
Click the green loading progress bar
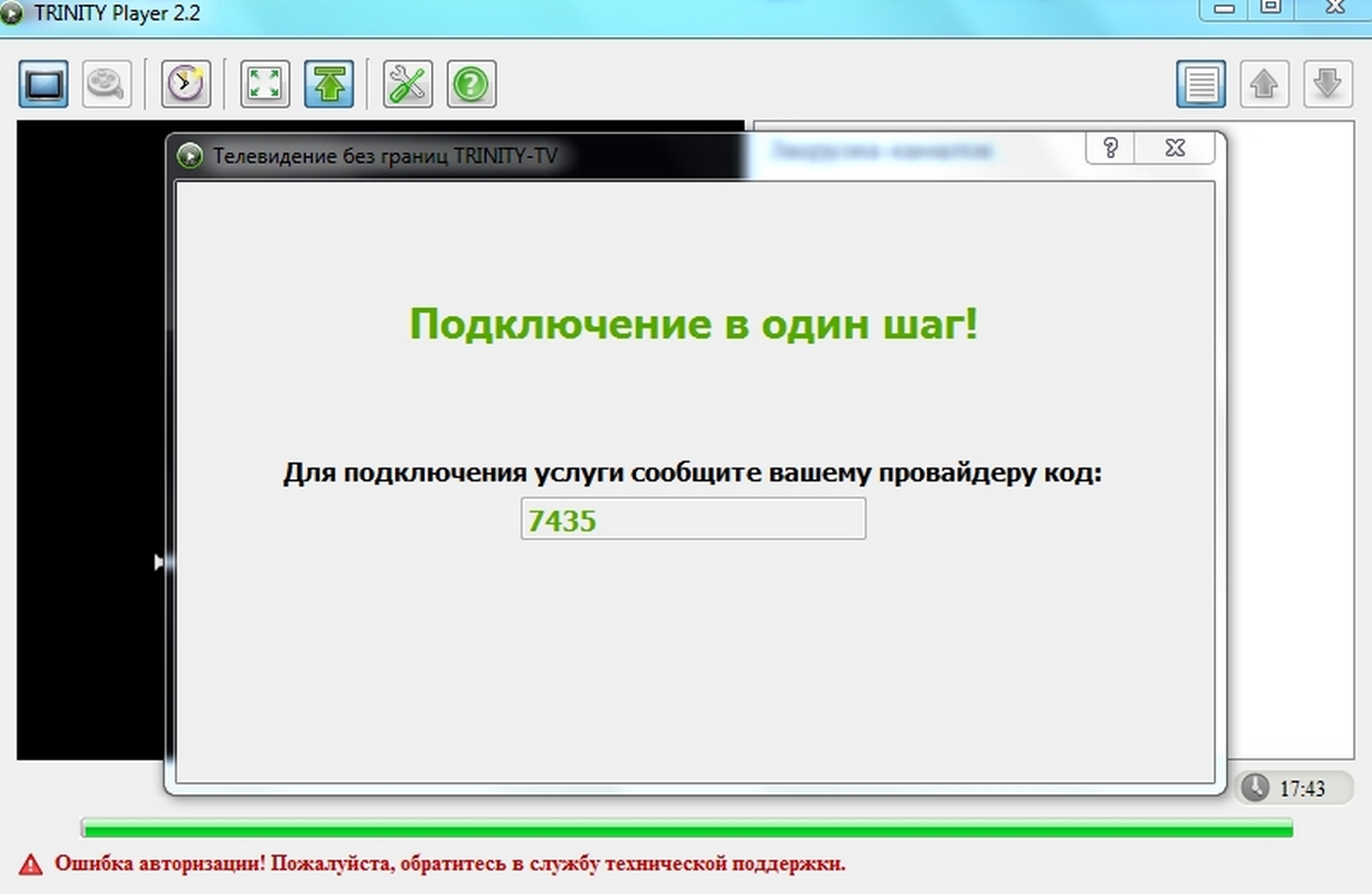(687, 829)
